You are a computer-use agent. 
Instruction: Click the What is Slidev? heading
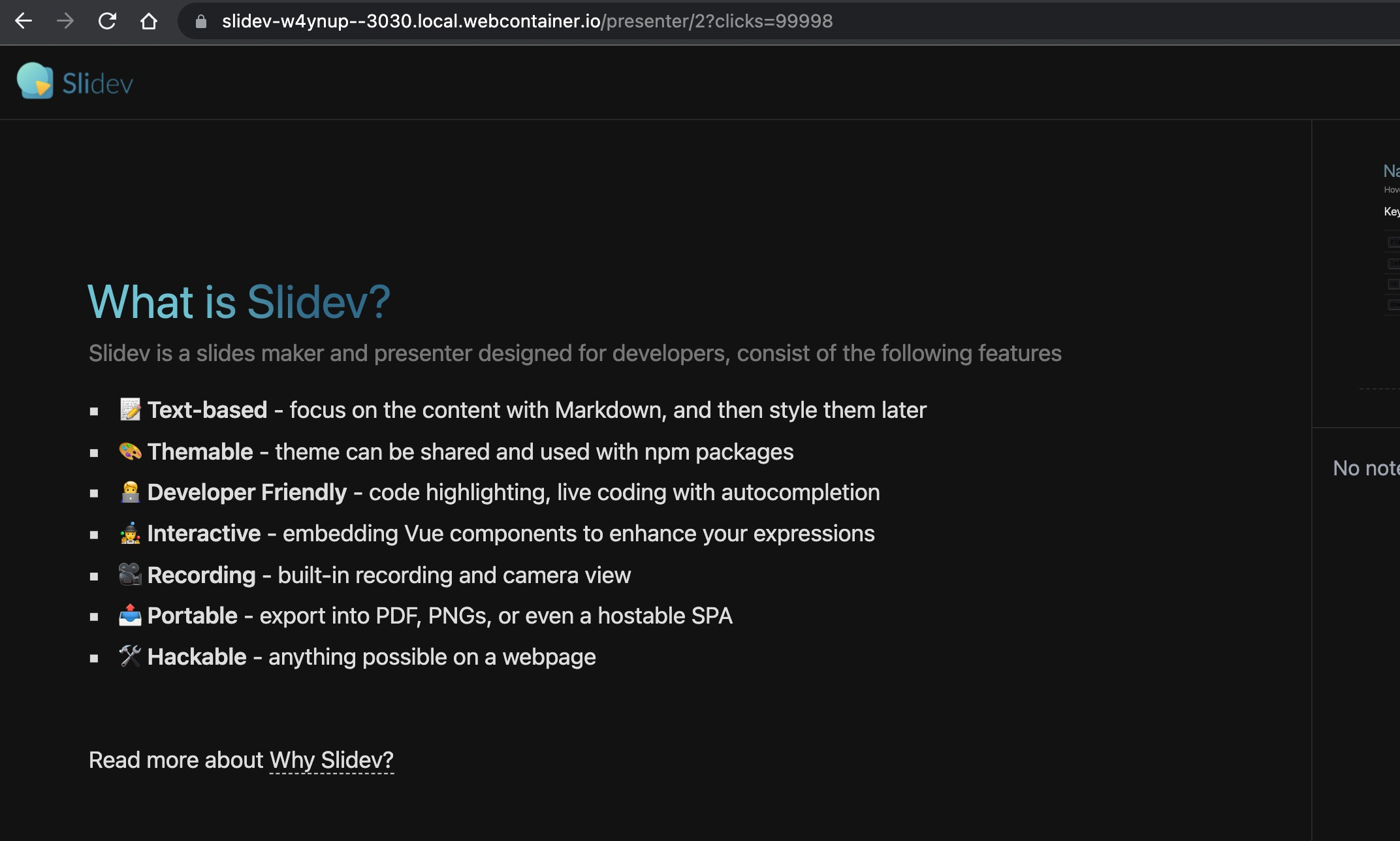coord(239,301)
